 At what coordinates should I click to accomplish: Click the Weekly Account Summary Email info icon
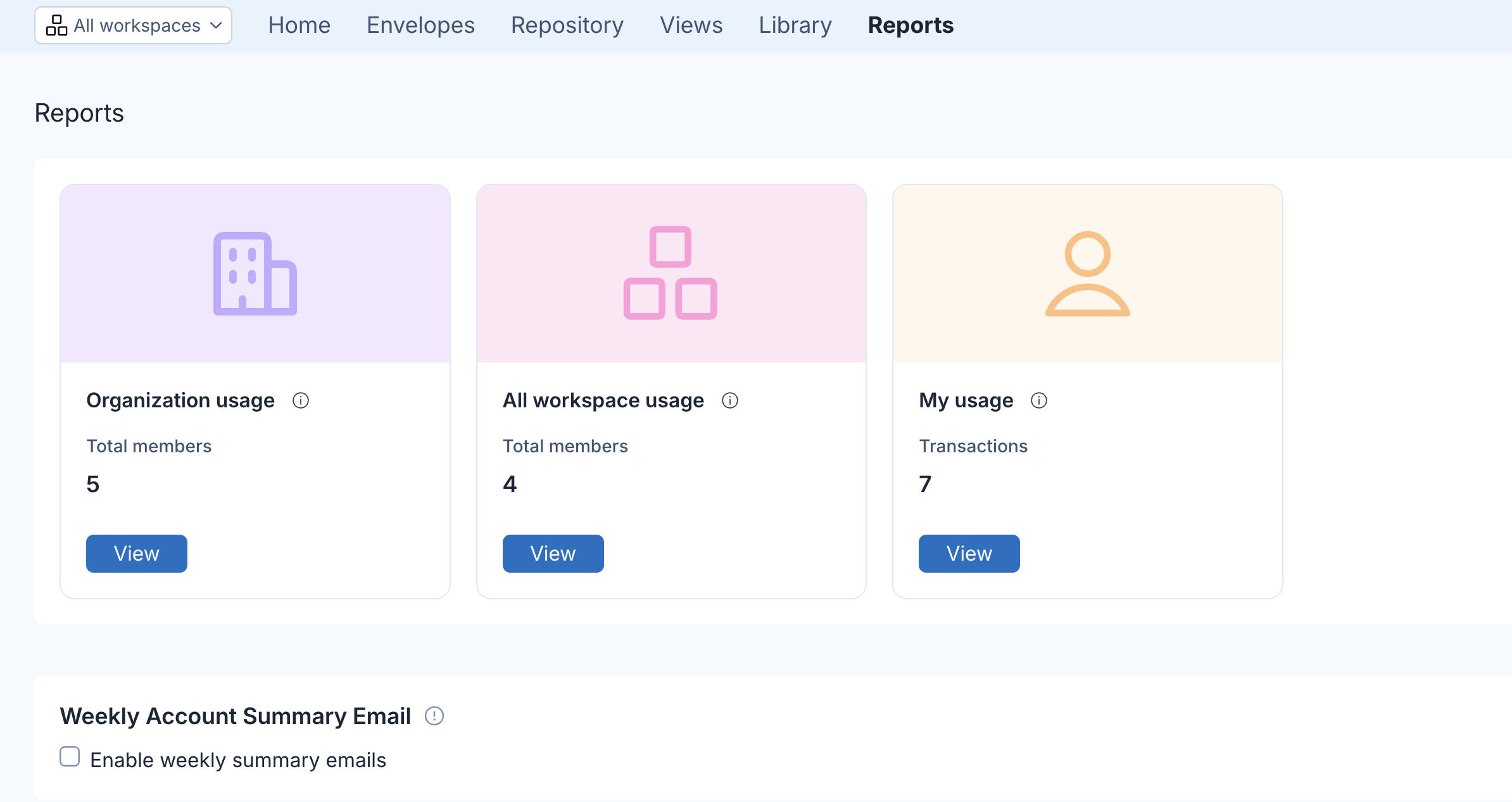[434, 716]
